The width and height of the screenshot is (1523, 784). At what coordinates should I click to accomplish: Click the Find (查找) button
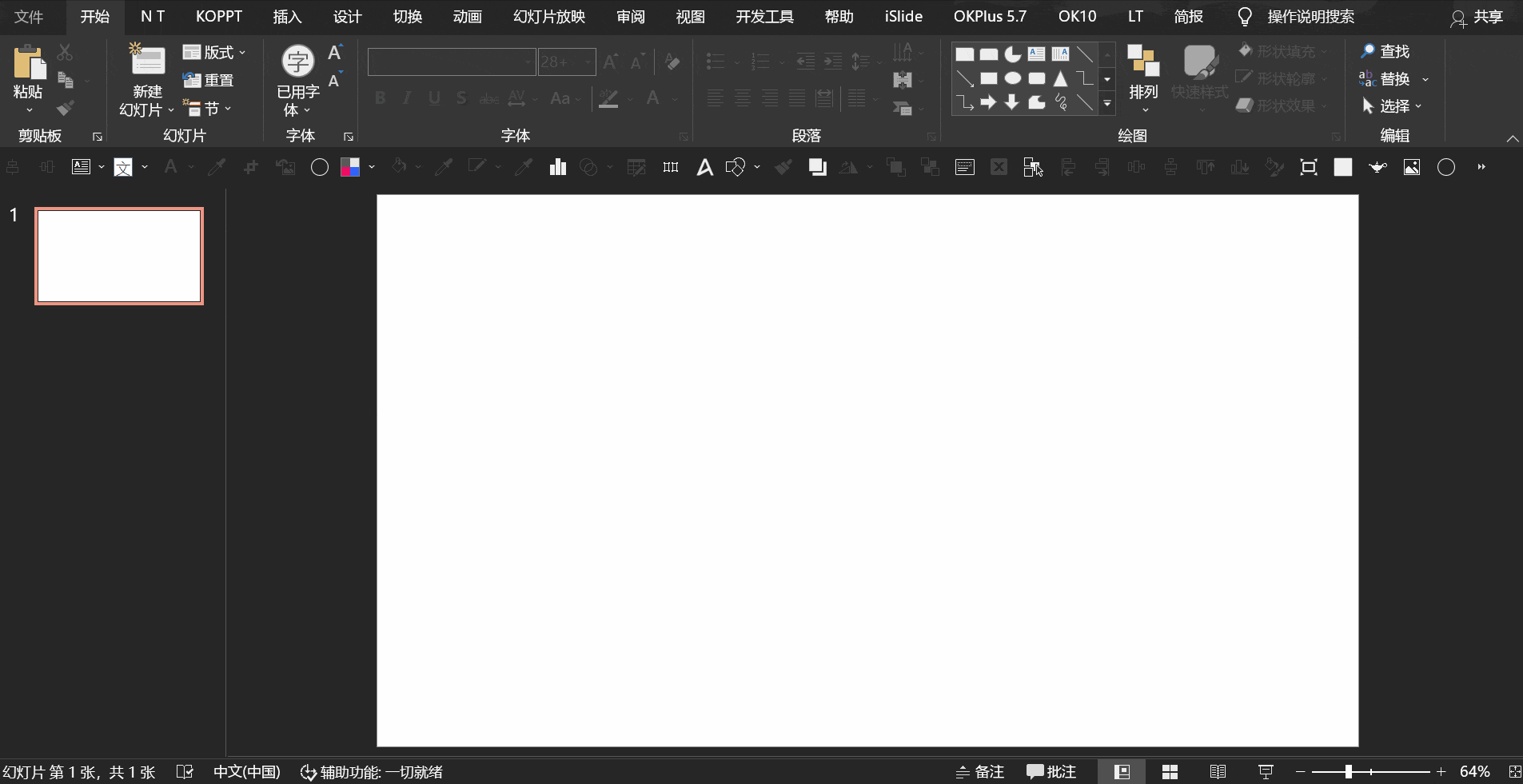point(1385,51)
